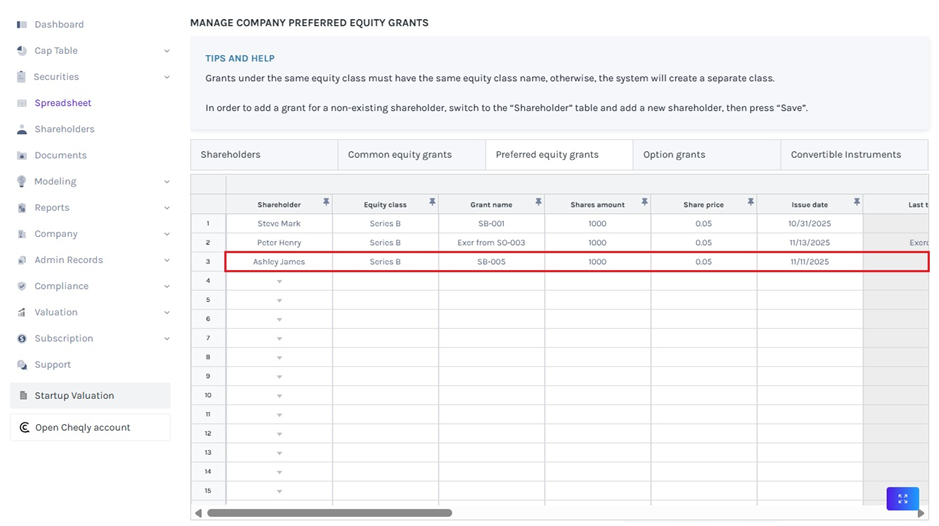Screen dimensions: 939x526
Task: Click the Documents folder icon
Action: point(22,155)
